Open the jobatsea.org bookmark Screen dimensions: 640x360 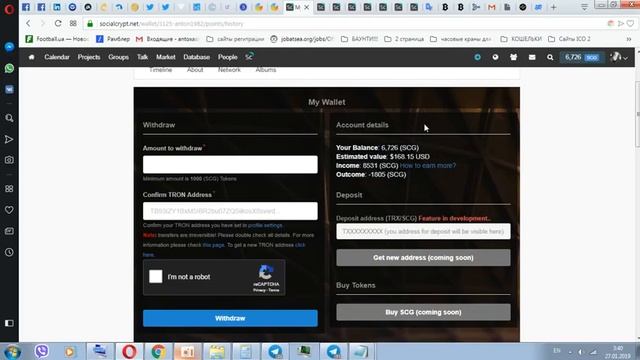(x=302, y=39)
